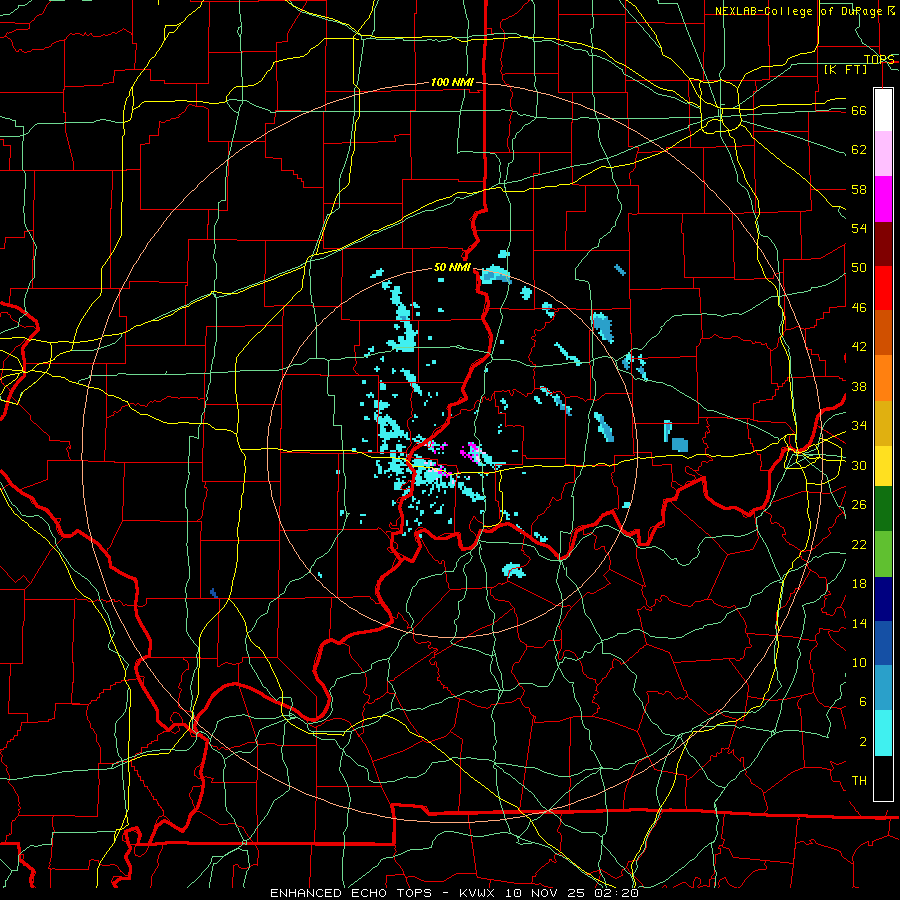Image resolution: width=900 pixels, height=900 pixels.
Task: Click the magenta legend swatch
Action: click(x=883, y=199)
